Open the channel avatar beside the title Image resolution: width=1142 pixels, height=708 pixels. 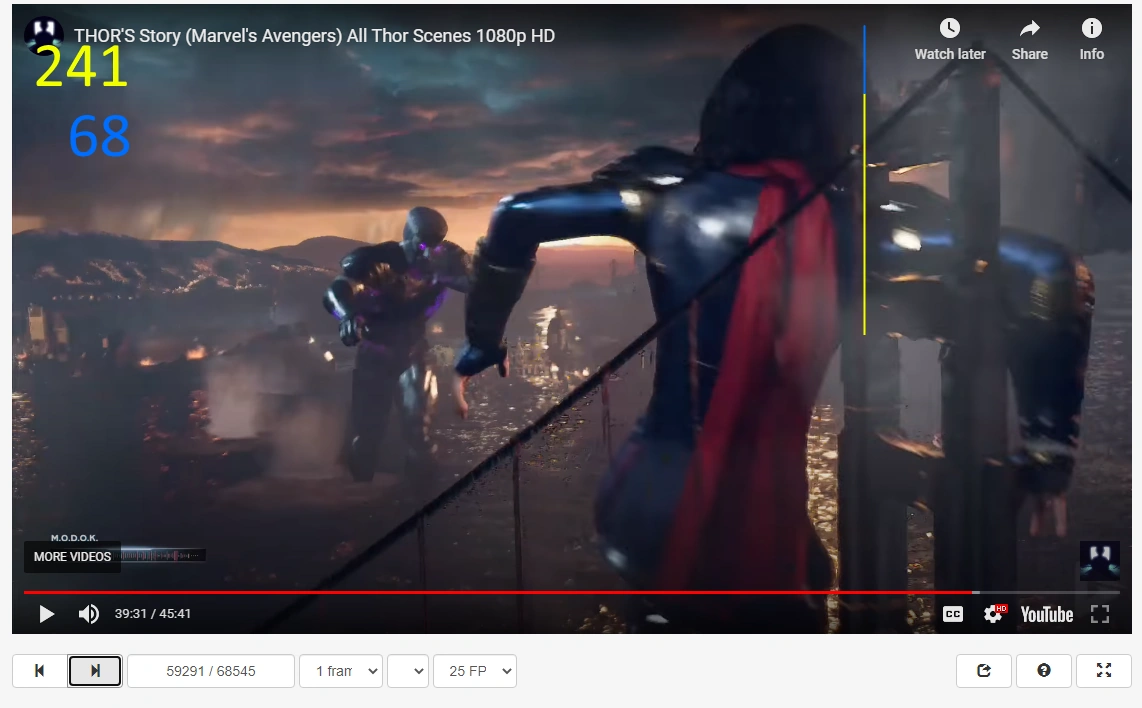point(42,34)
